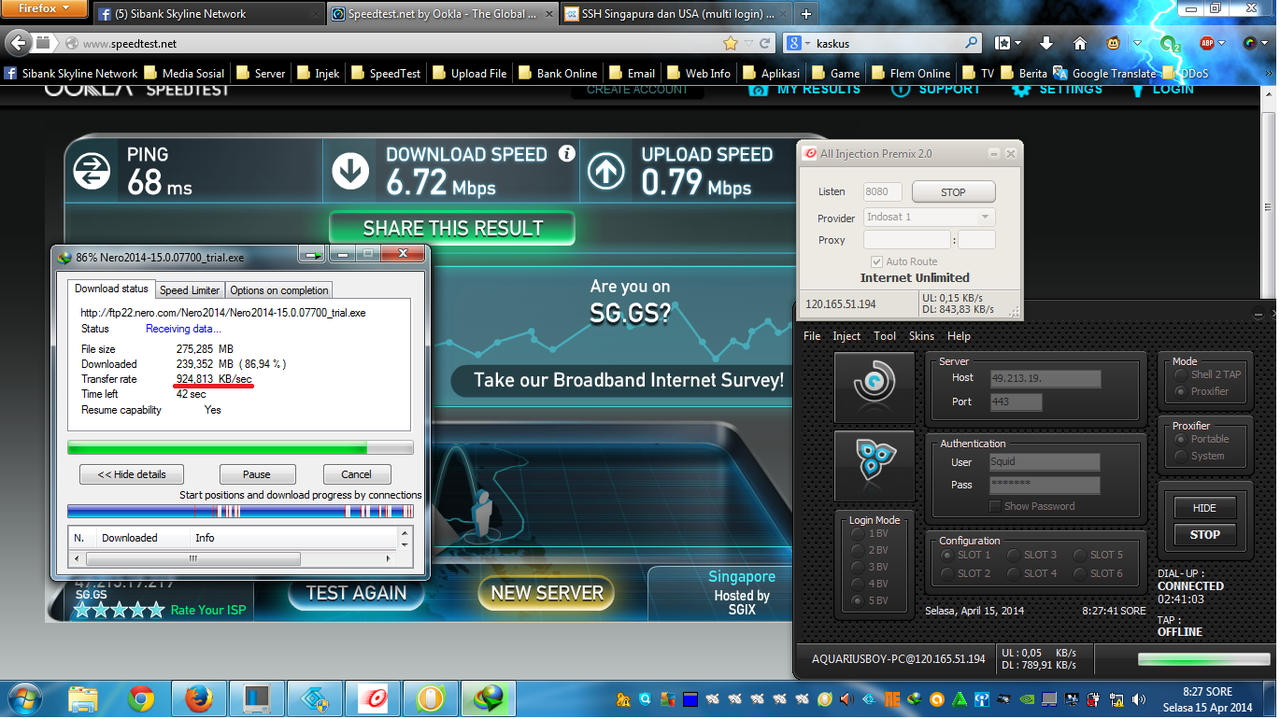Open the bookmarks menu star icon
The image size is (1280, 719).
[1003, 43]
